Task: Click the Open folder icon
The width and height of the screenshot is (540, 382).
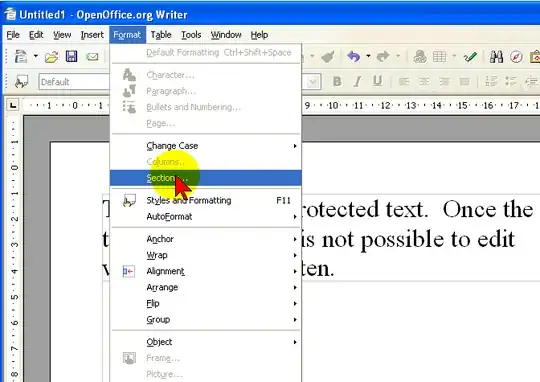Action: (51, 56)
